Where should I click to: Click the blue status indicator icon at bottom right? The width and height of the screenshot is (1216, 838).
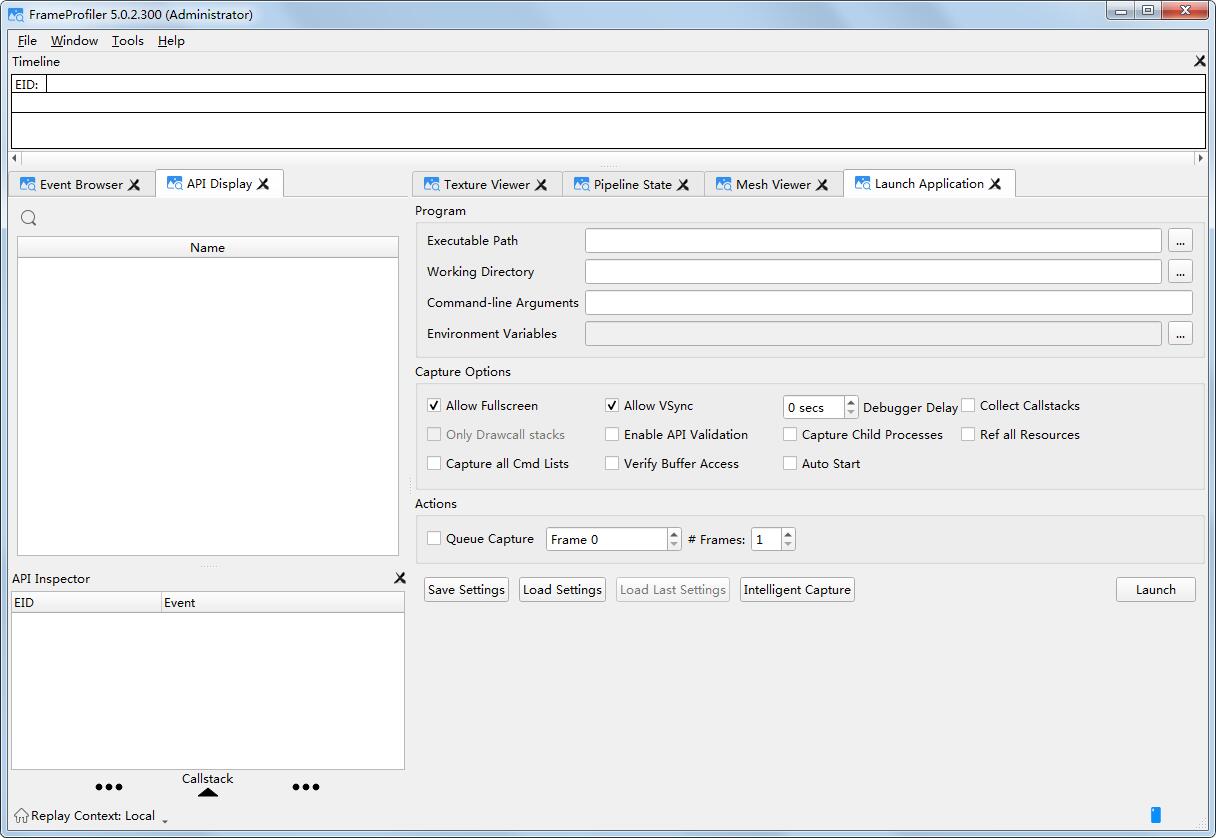1156,815
